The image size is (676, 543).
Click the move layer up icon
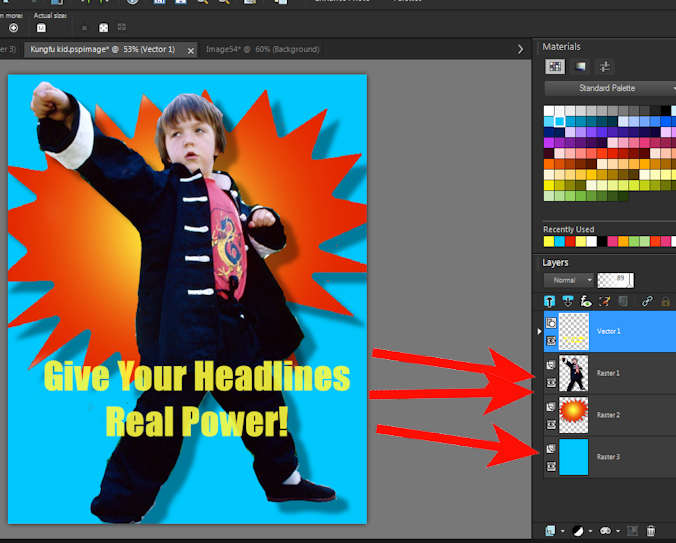coord(549,301)
